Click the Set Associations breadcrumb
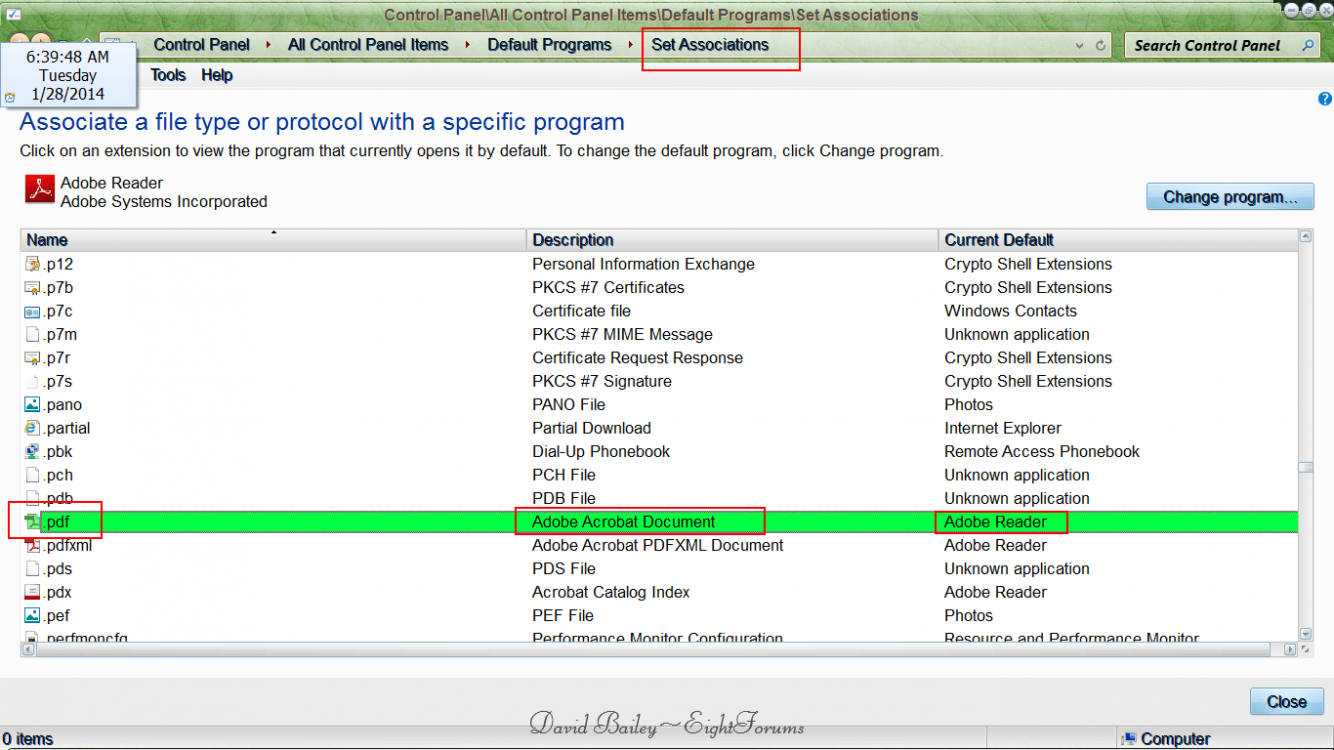 [710, 45]
